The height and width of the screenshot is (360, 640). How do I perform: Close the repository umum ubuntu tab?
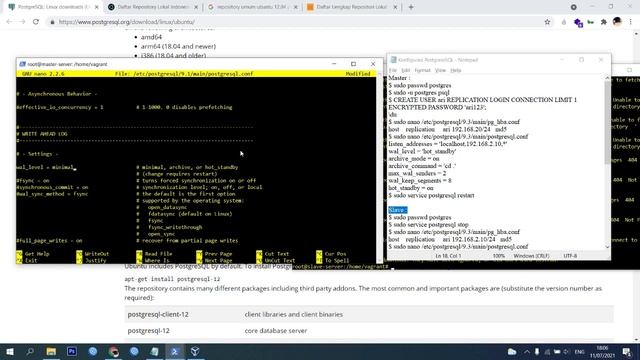click(296, 7)
